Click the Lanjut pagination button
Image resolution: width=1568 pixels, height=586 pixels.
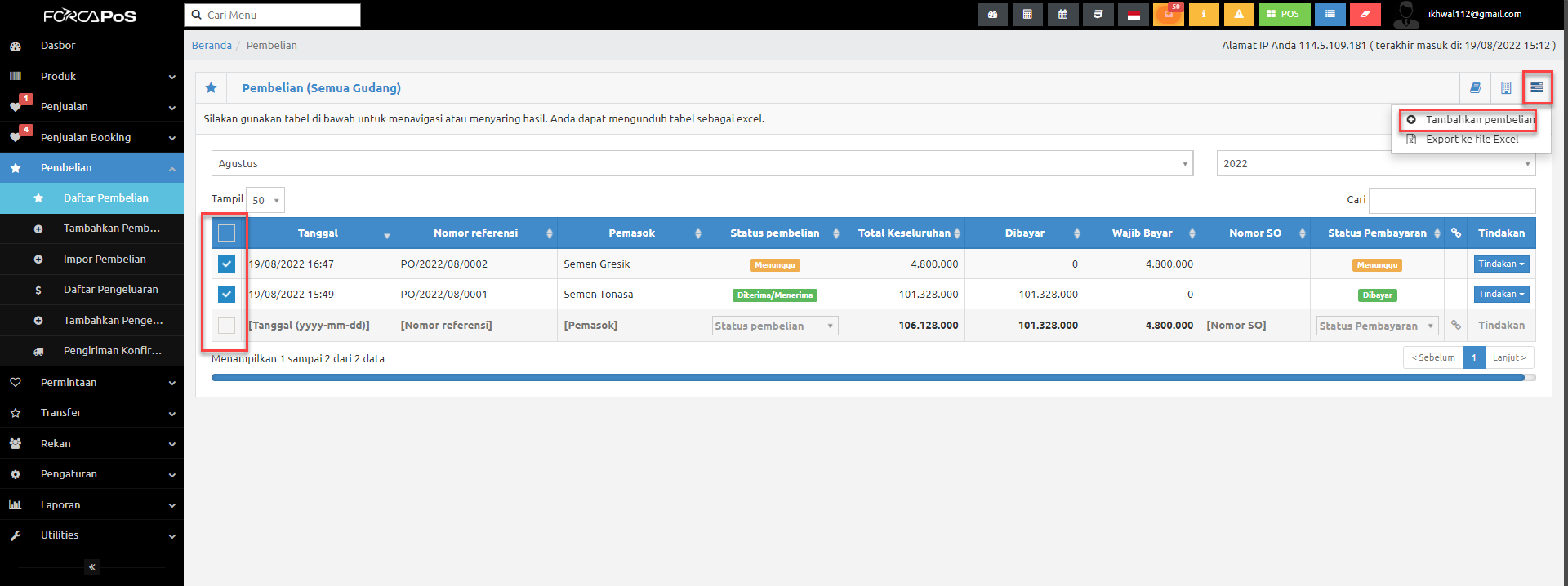pos(1509,357)
